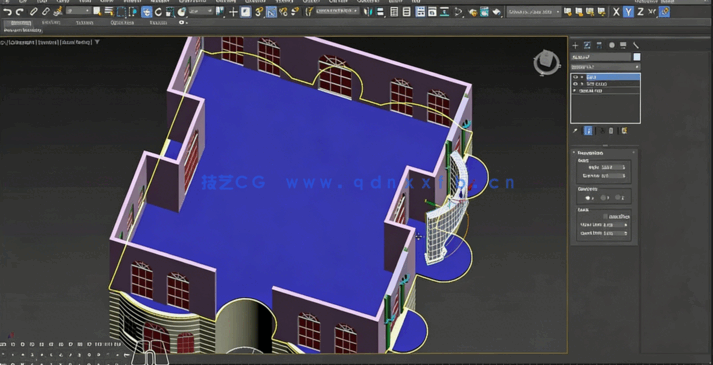Toggle the Angle Snap button

tap(271, 12)
